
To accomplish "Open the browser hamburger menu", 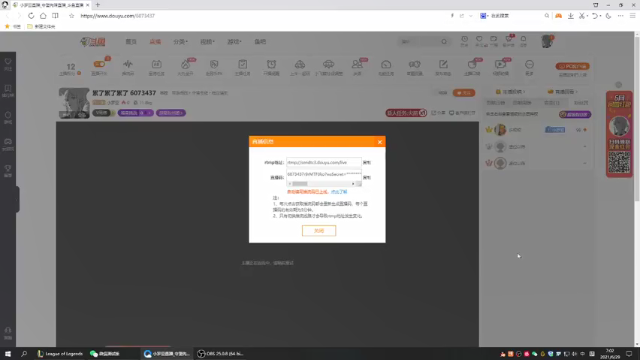I will (x=632, y=16).
